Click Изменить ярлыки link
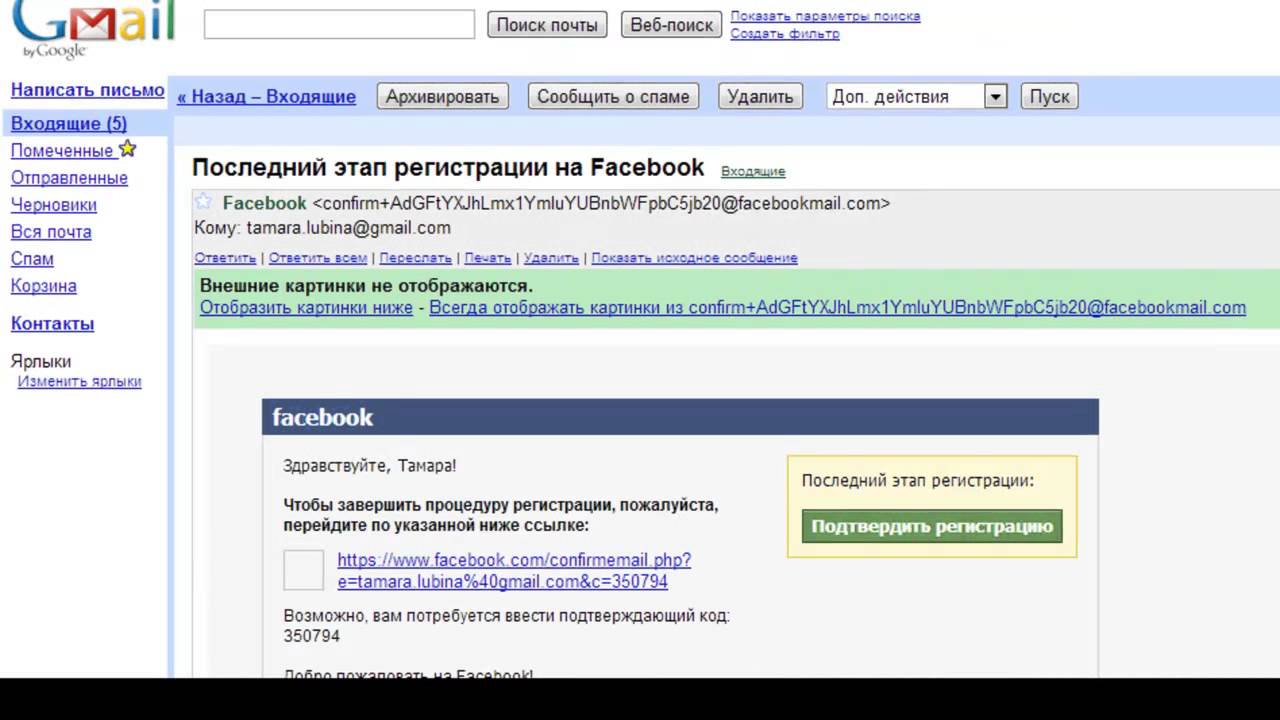This screenshot has height=720, width=1280. click(79, 382)
